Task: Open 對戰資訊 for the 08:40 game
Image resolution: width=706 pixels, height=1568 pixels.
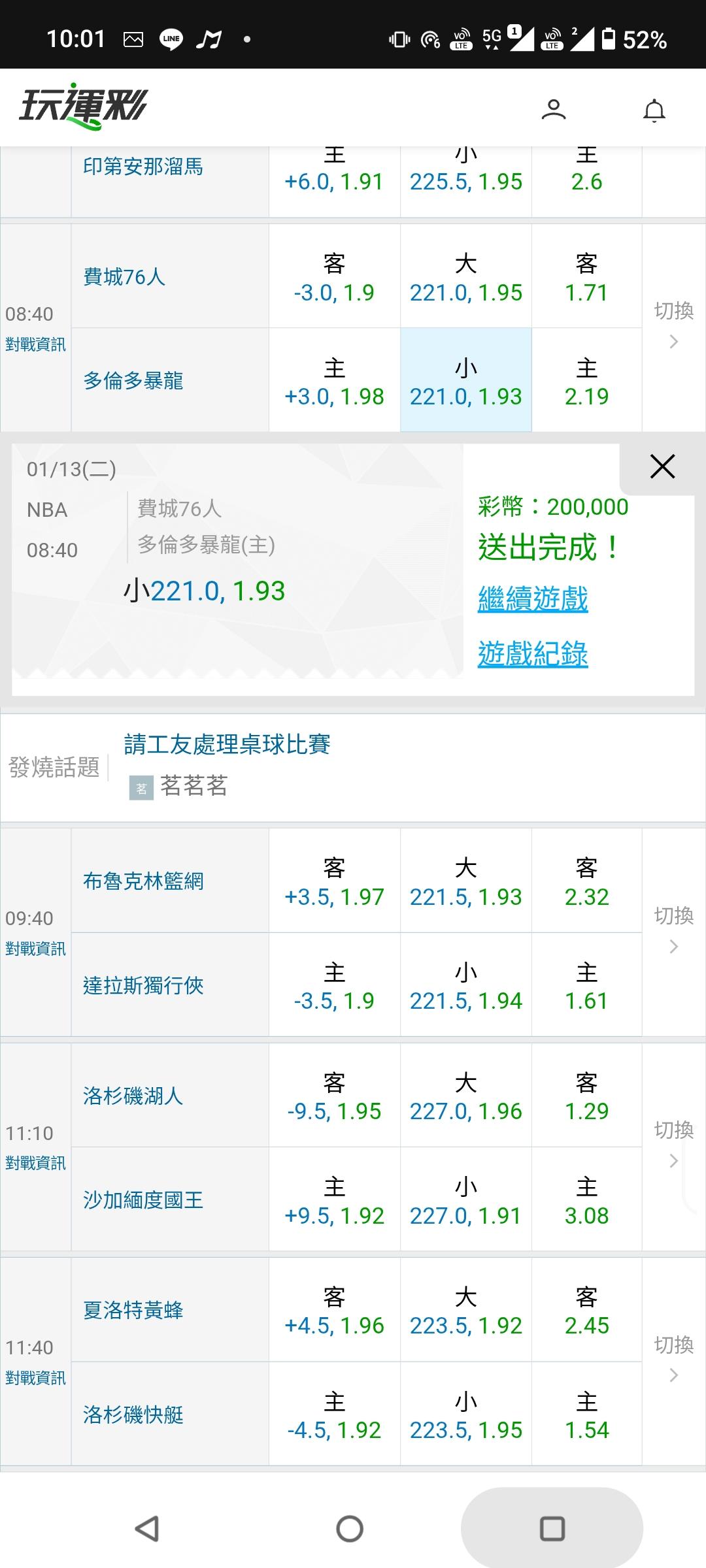Action: 35,344
